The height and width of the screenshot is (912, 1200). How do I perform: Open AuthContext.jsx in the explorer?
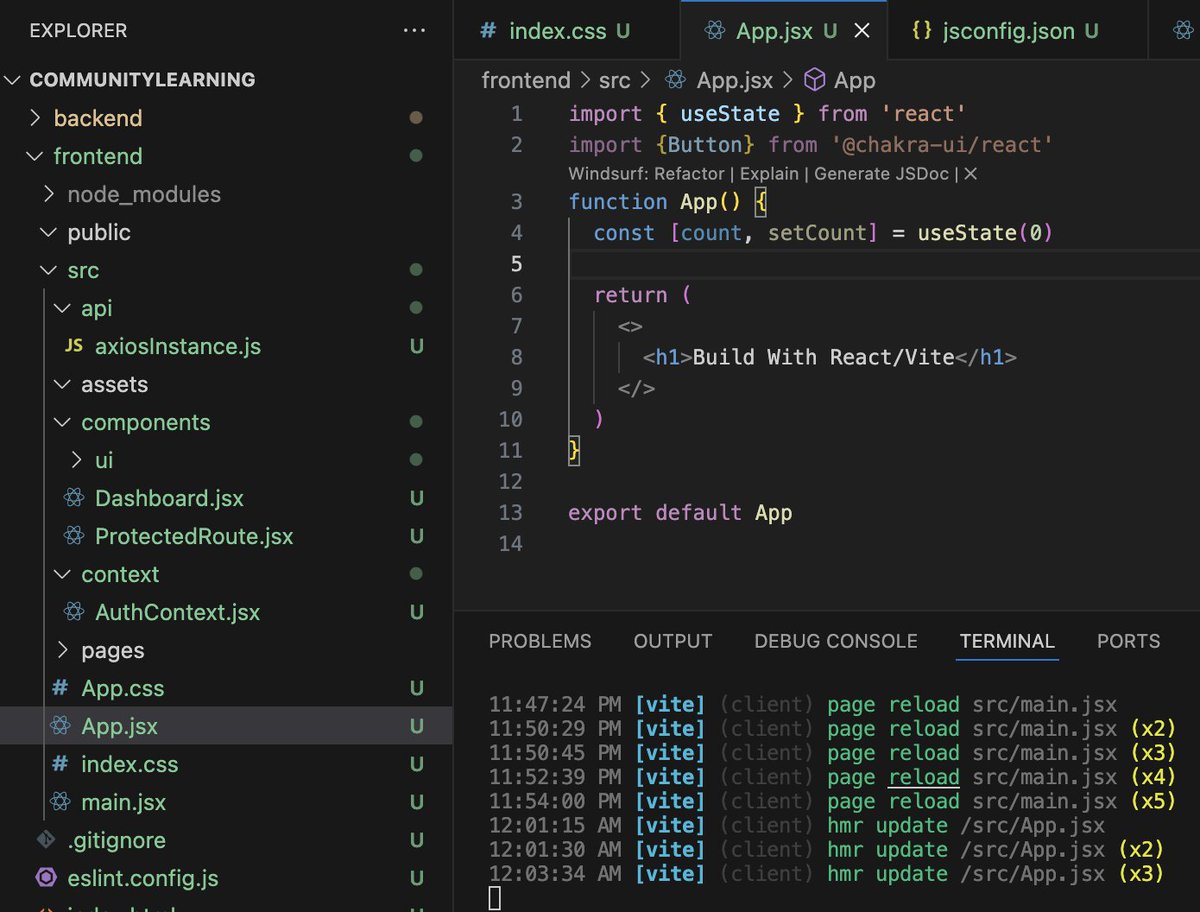tap(177, 612)
